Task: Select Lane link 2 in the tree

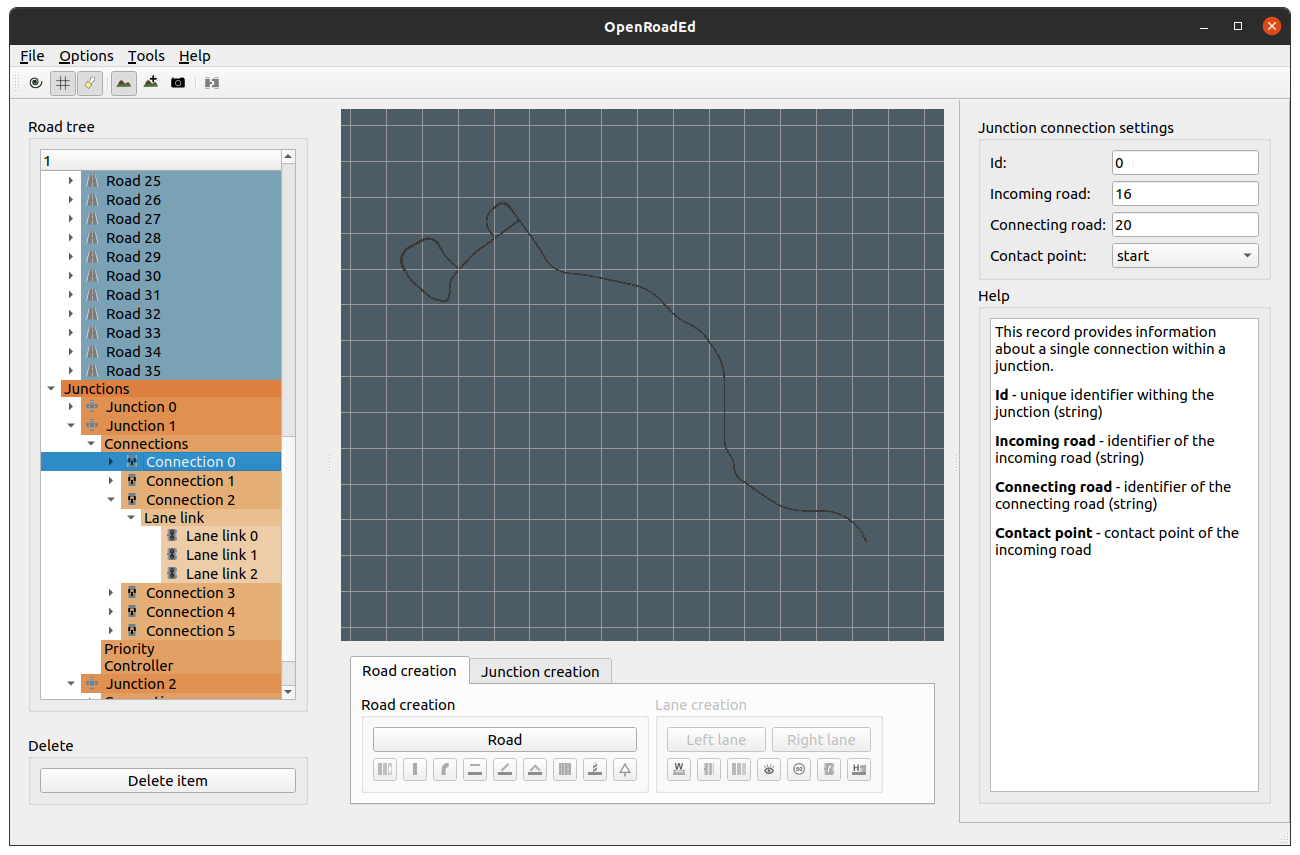Action: [221, 574]
